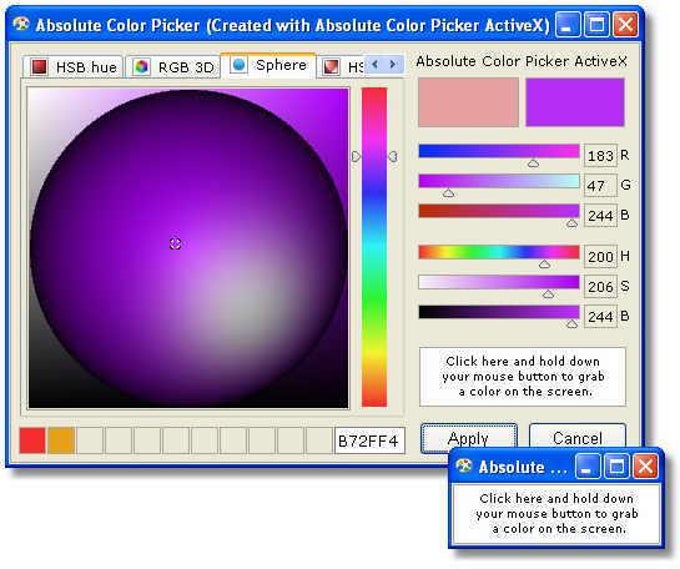This screenshot has width=680, height=569.
Task: Click the H slider thumb marker
Action: pyautogui.click(x=545, y=264)
